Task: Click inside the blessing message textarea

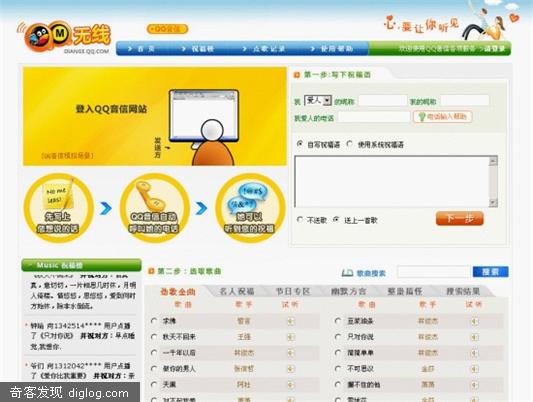Action: point(392,181)
